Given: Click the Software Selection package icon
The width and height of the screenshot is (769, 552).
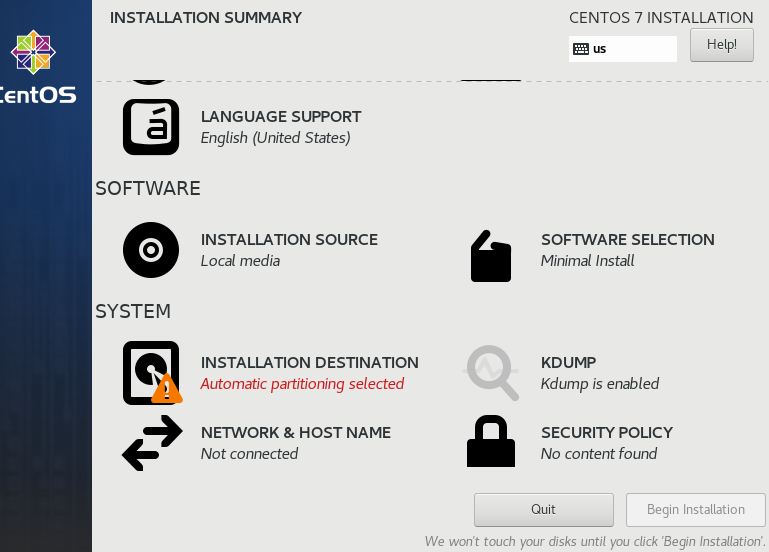Looking at the screenshot, I should point(491,256).
